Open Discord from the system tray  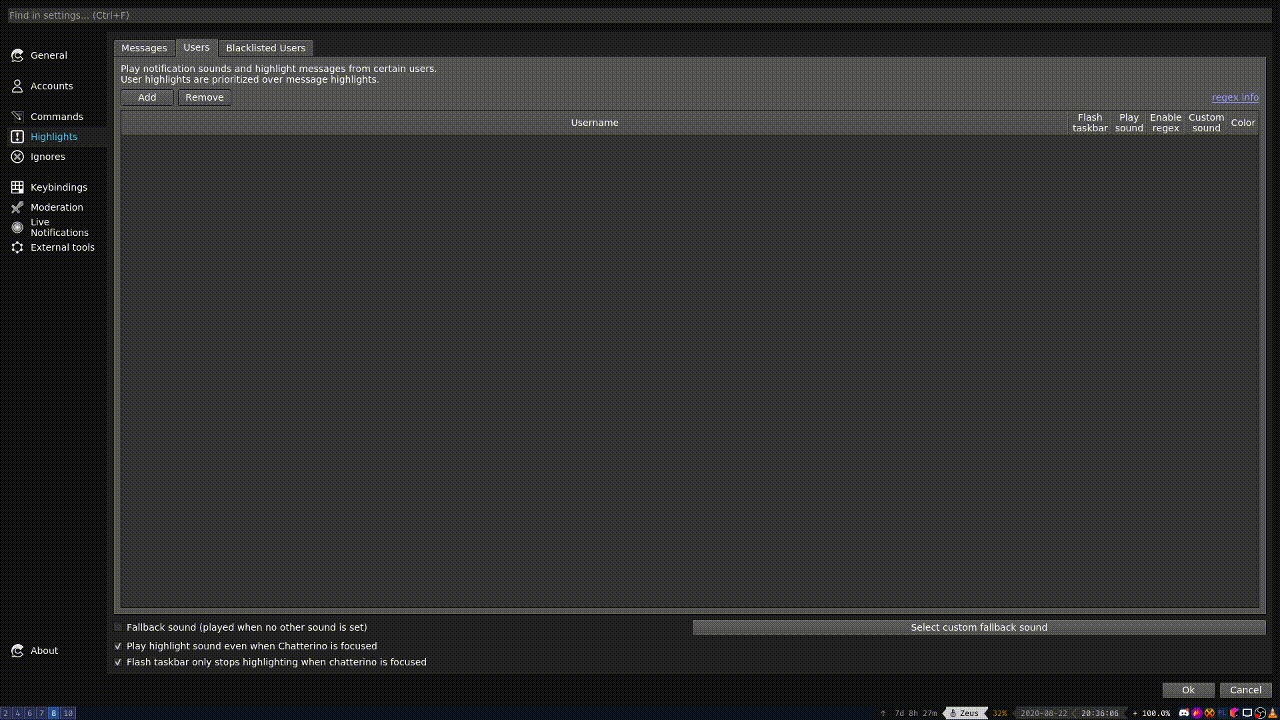click(1184, 713)
